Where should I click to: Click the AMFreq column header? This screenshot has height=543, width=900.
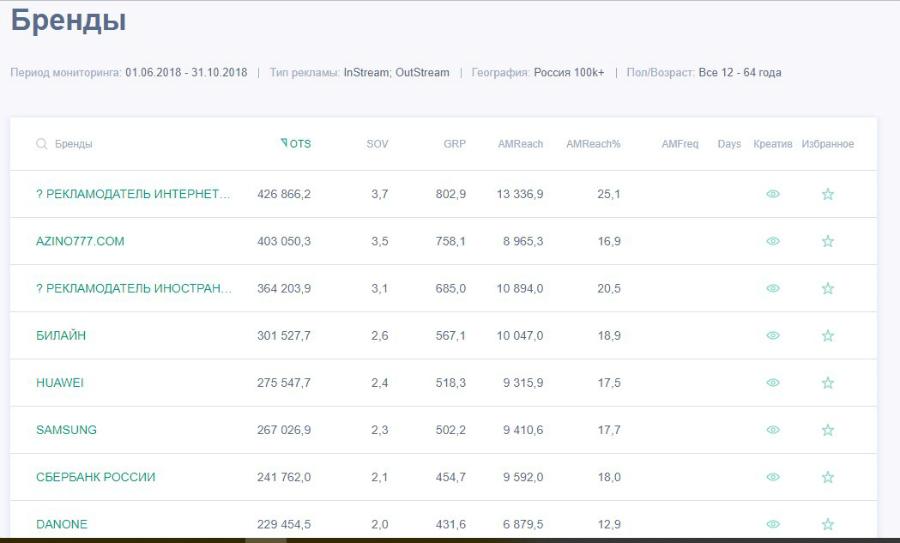coord(680,144)
